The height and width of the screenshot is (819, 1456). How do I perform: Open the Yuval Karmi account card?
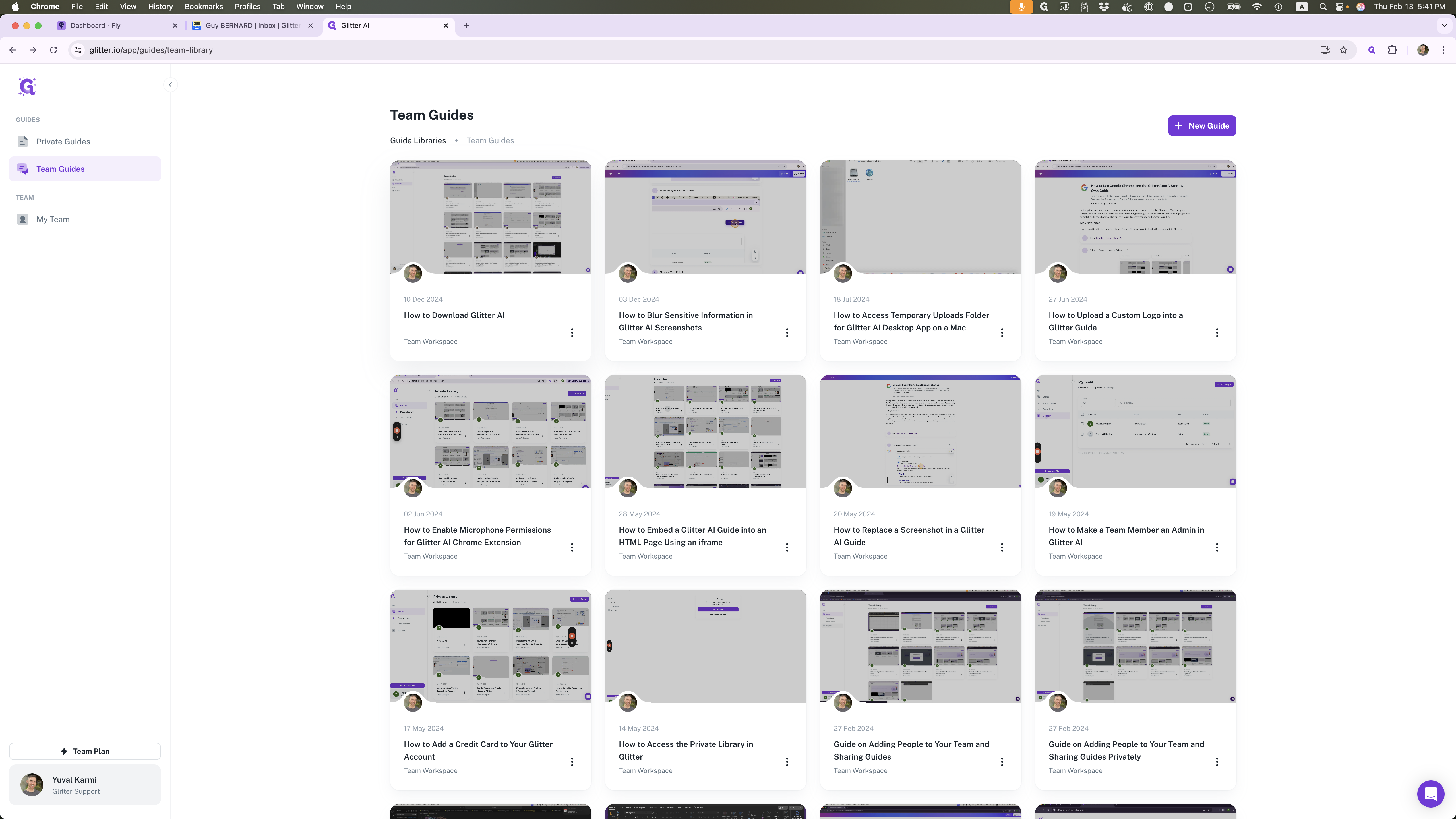click(85, 785)
